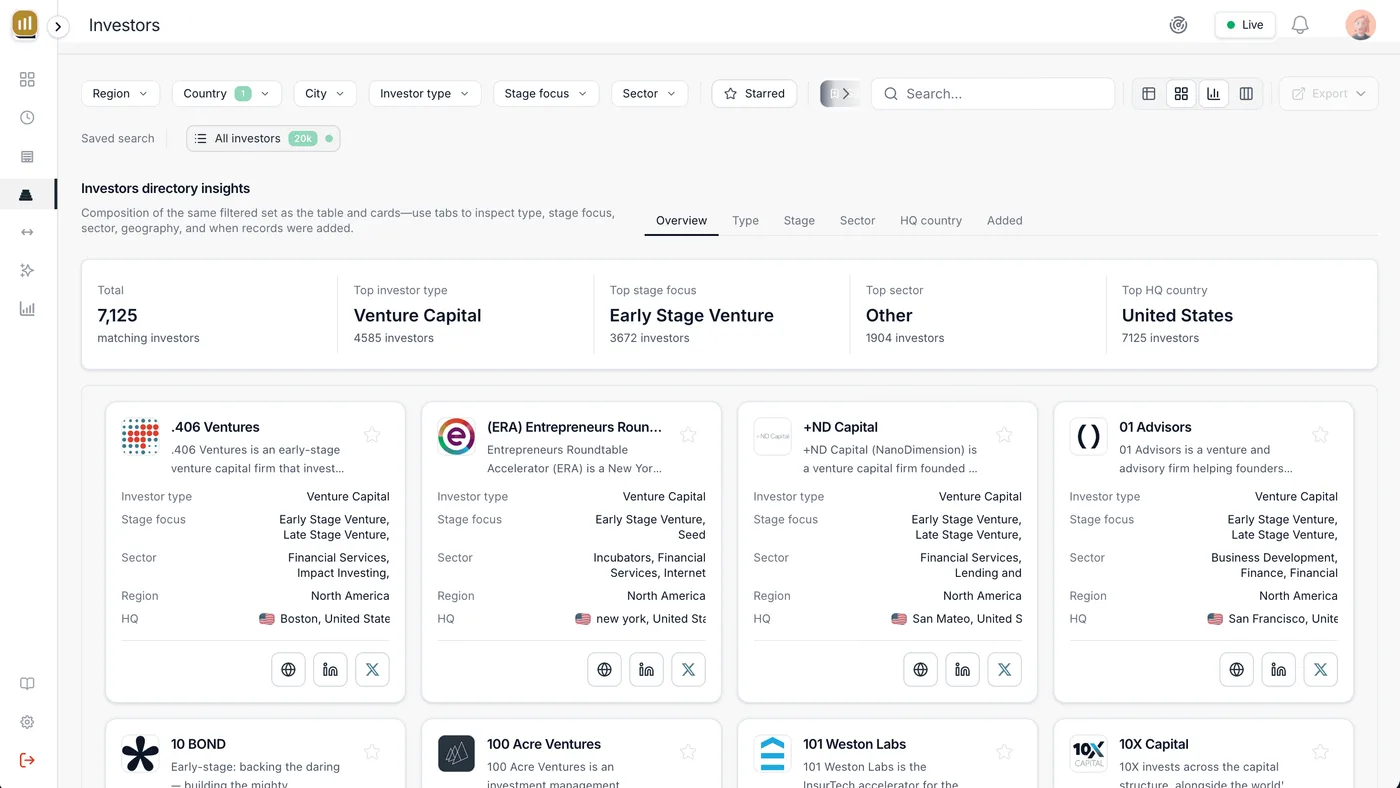Viewport: 1400px width, 788px height.
Task: Toggle the Starred filter
Action: click(754, 93)
